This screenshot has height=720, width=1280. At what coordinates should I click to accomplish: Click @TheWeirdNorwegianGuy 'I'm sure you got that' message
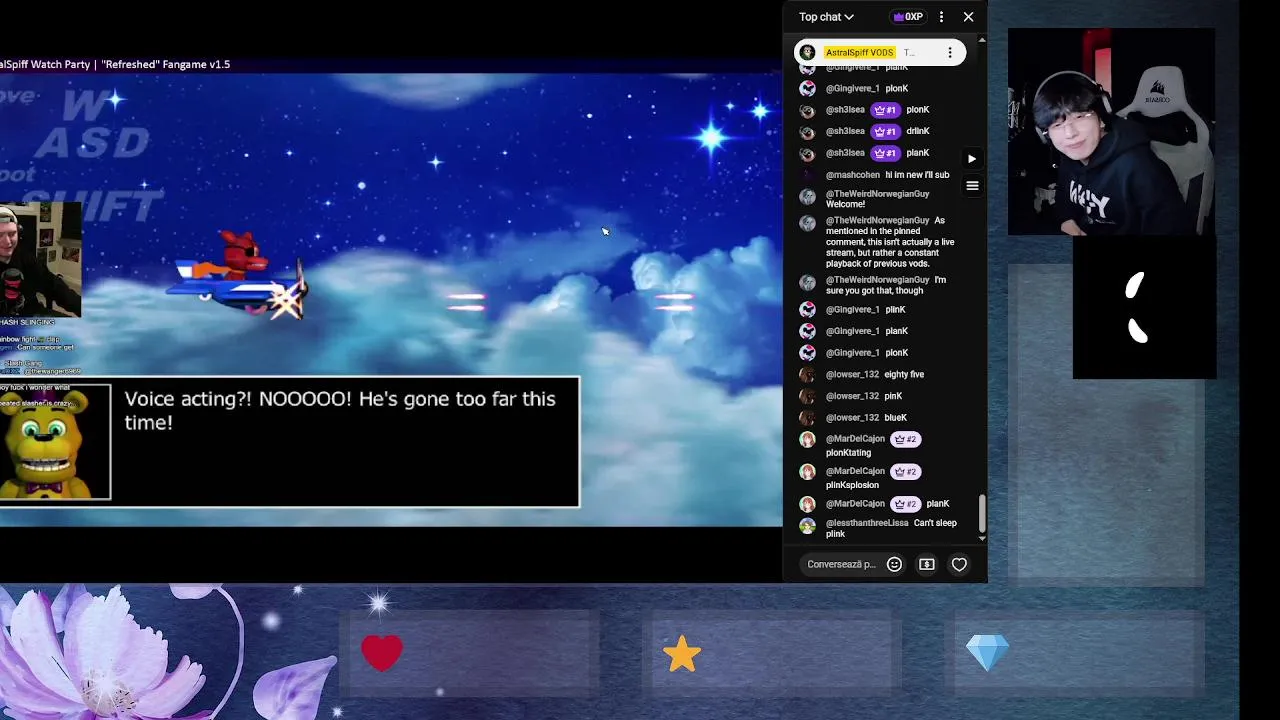886,285
